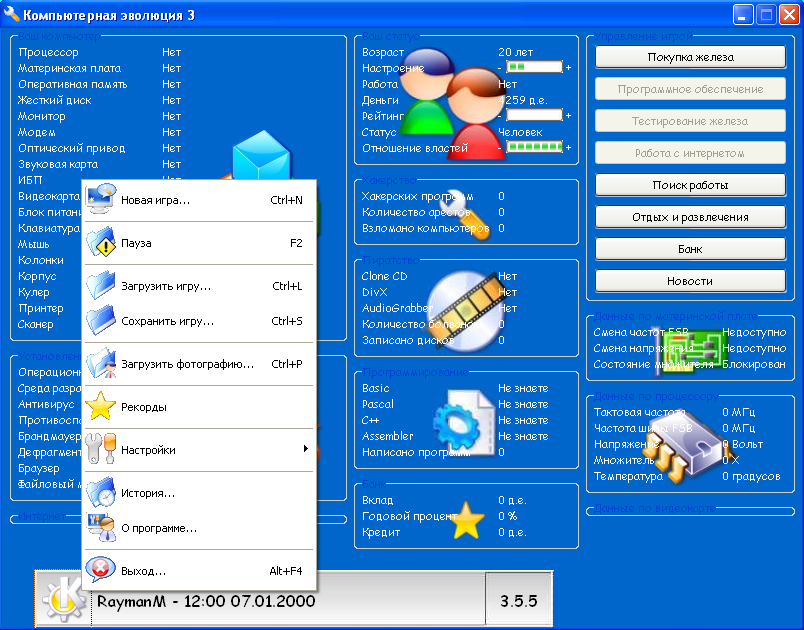
Task: Select Пауза menu item
Action: tap(199, 243)
